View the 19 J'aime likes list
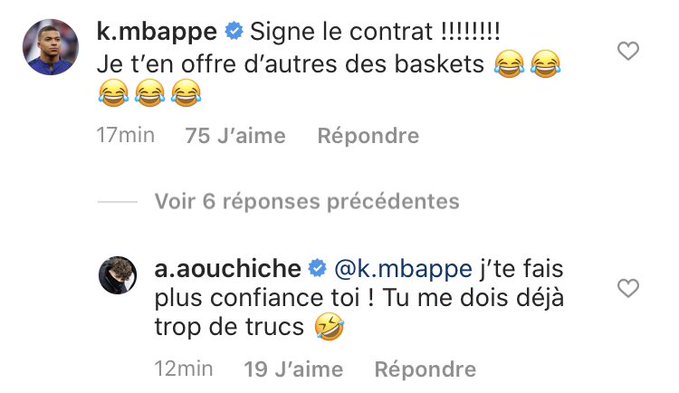This screenshot has width=679, height=393. click(294, 370)
